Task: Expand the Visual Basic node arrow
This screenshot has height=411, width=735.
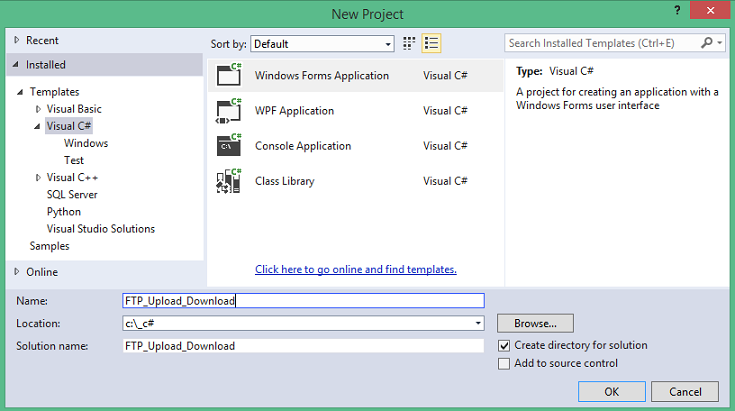Action: pyautogui.click(x=38, y=109)
